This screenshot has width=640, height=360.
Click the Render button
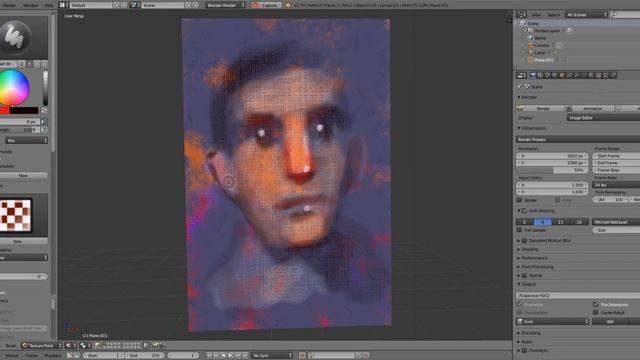click(x=541, y=108)
